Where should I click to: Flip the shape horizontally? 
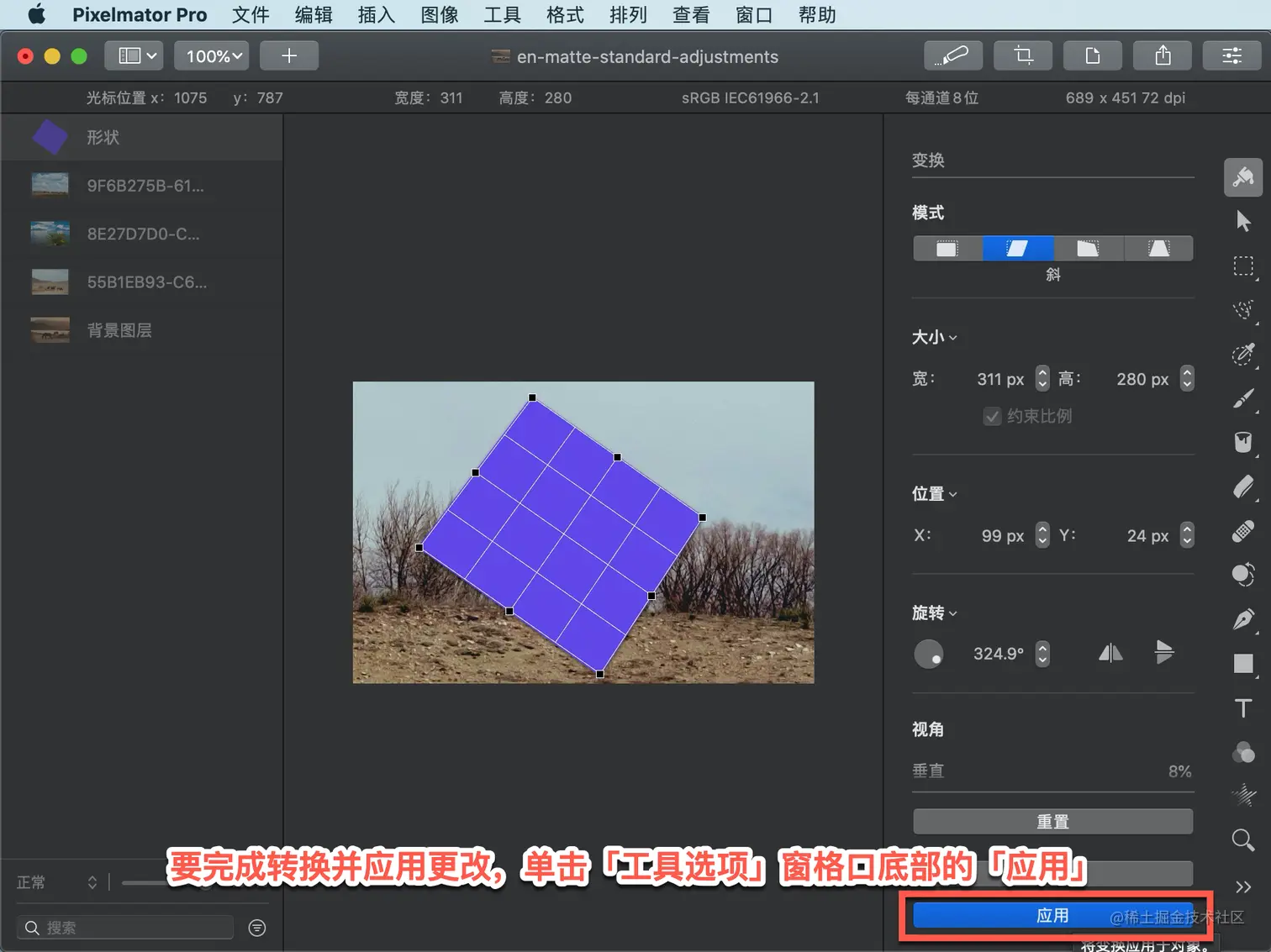pyautogui.click(x=1110, y=653)
